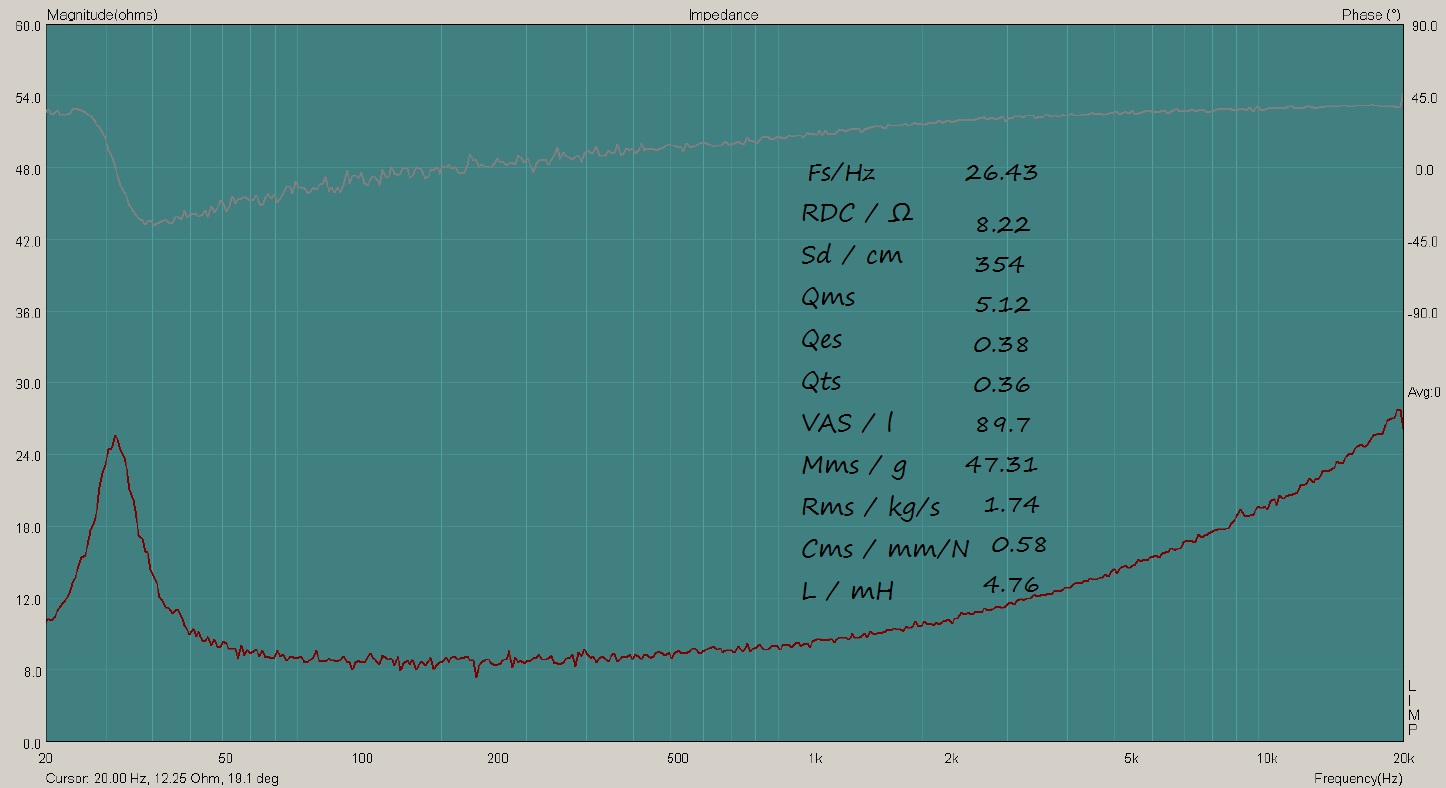Click the Magnitude(ohms) axis title
This screenshot has width=1446, height=788.
(102, 15)
